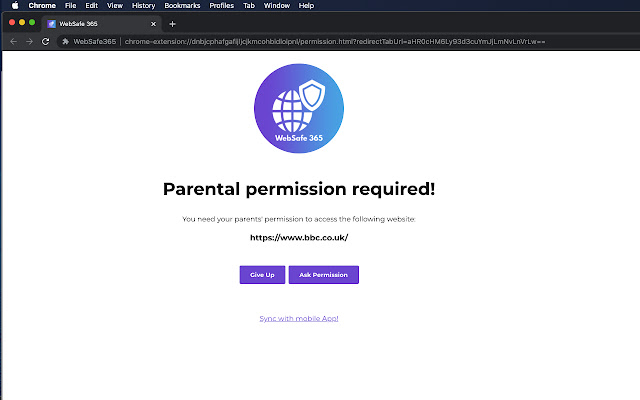The width and height of the screenshot is (640, 400).
Task: Close the WebSafe 365 tab
Action: coord(153,24)
